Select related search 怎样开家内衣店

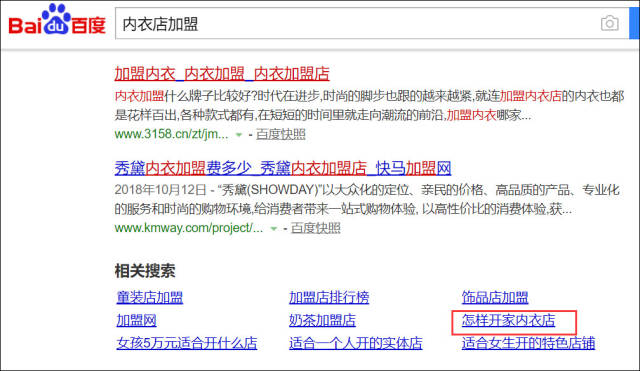point(508,320)
